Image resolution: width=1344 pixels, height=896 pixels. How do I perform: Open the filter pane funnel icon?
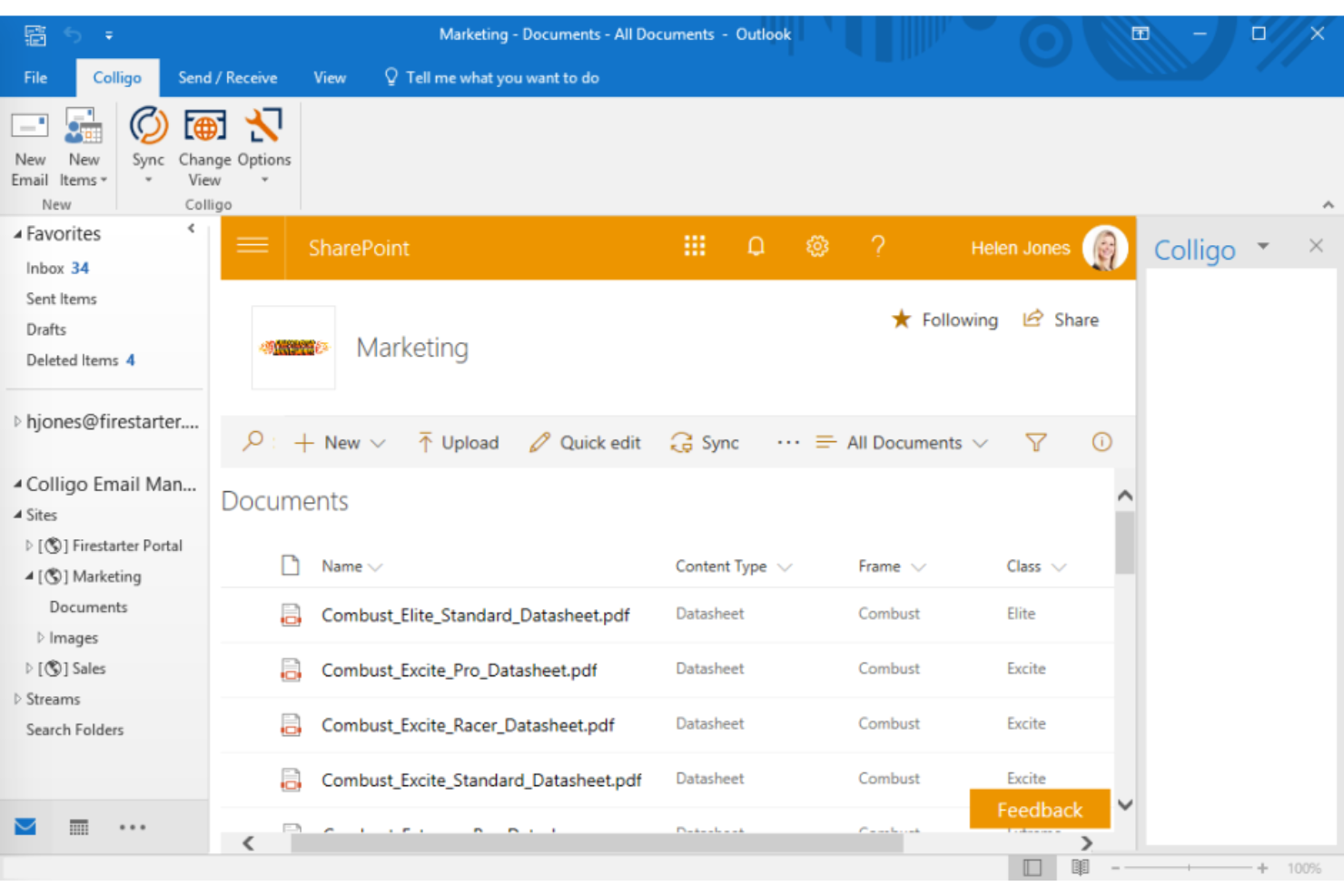click(1036, 442)
